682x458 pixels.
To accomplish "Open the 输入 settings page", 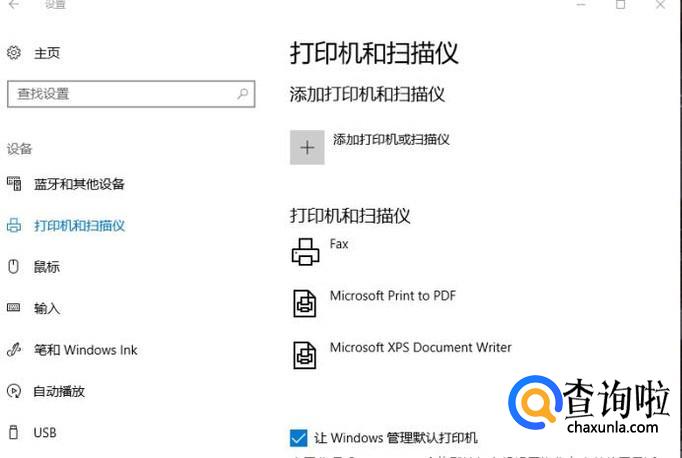I will pos(47,309).
